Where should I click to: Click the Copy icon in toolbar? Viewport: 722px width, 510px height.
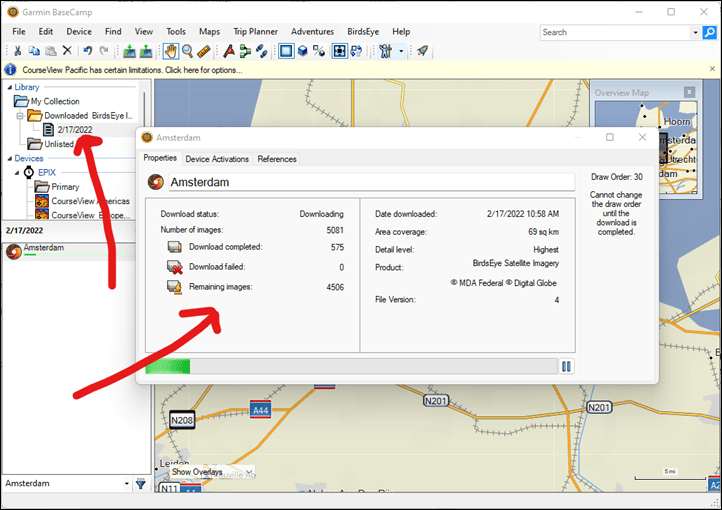tap(34, 51)
